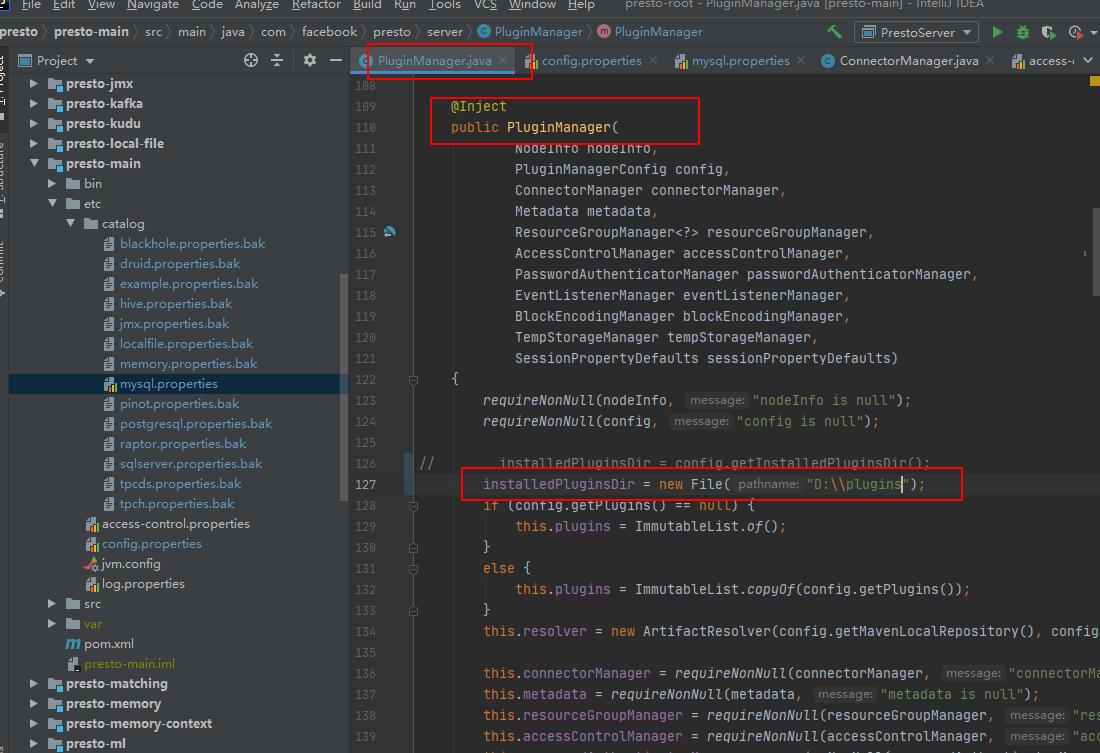Toggle code folding at line 122
Viewport: 1100px width, 753px height.
413,380
